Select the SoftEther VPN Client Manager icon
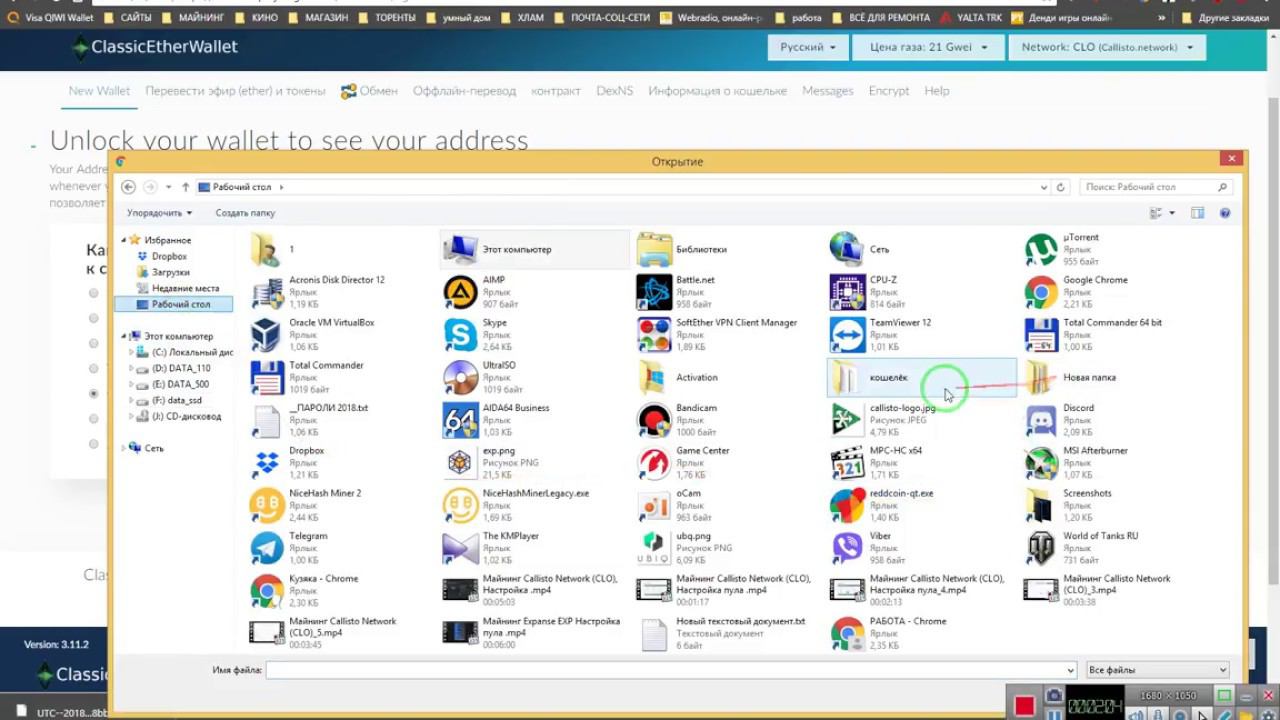The height and width of the screenshot is (720, 1280). pyautogui.click(x=654, y=335)
